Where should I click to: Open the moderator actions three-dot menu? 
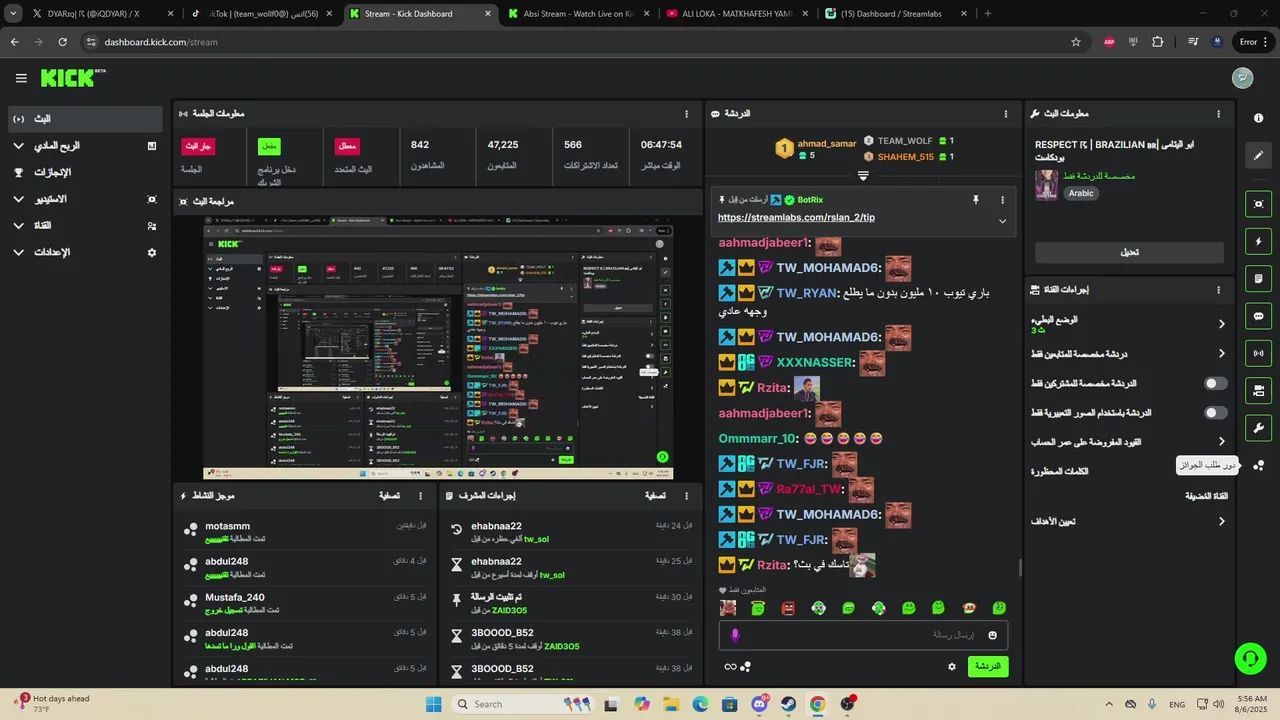coord(686,495)
